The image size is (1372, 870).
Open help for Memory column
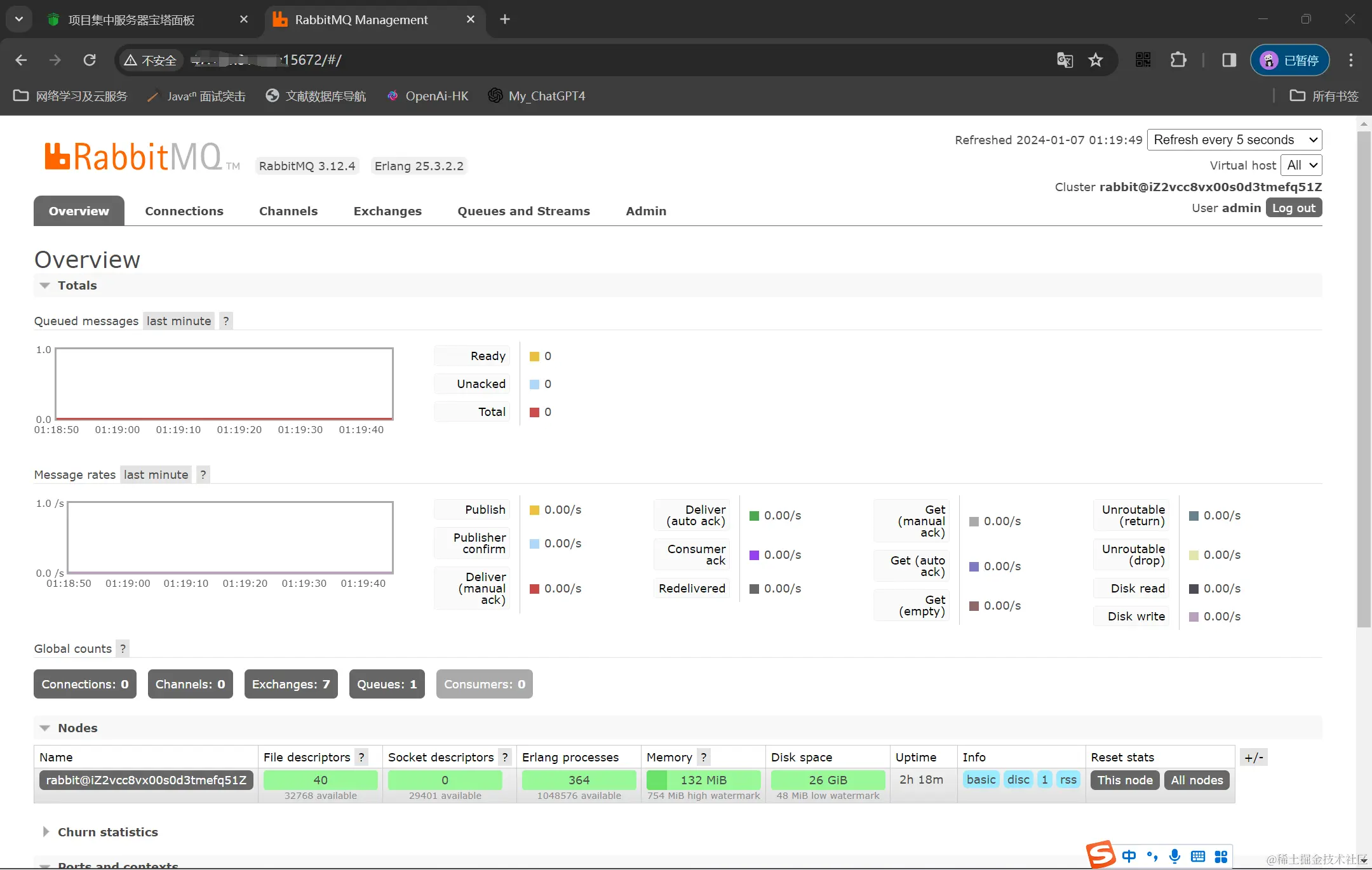click(703, 757)
